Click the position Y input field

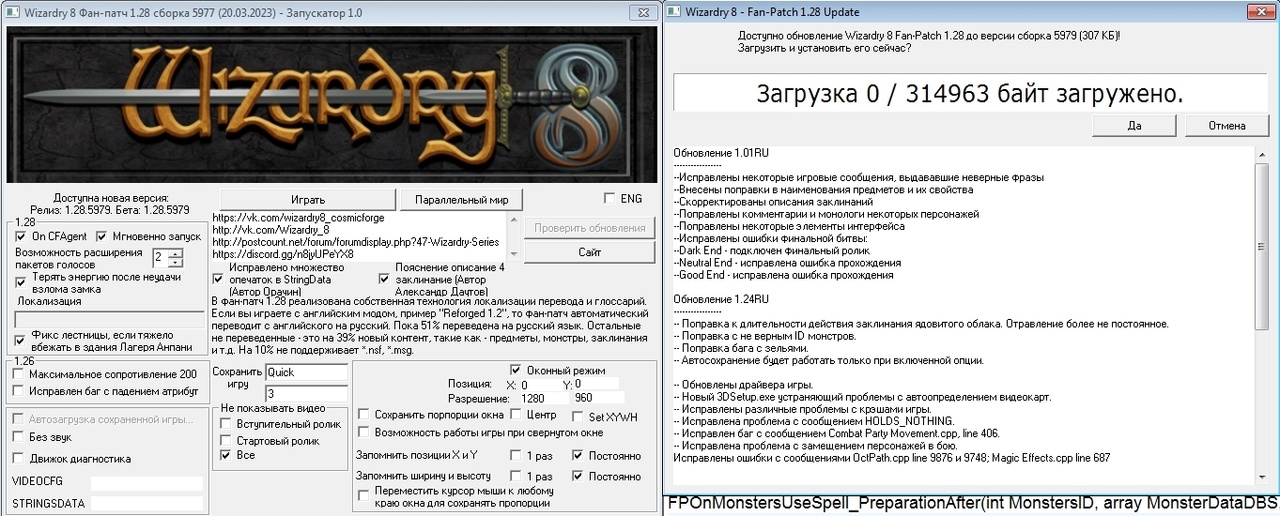(597, 384)
